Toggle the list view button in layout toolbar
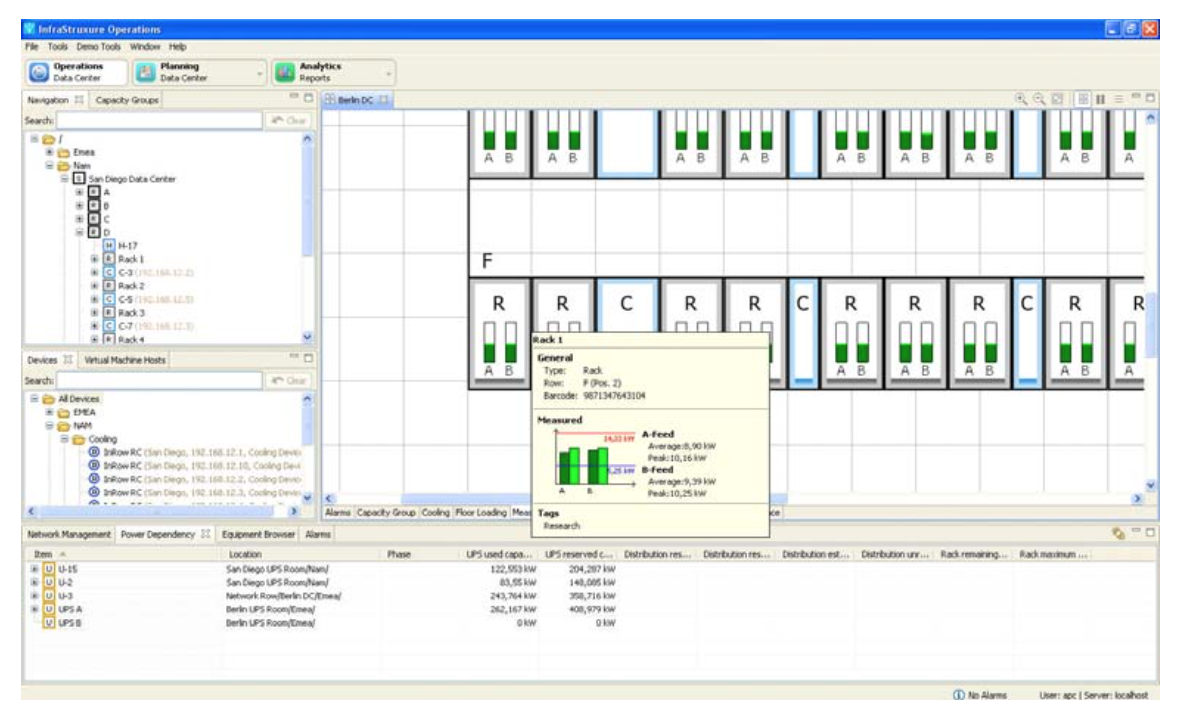 pos(1118,99)
